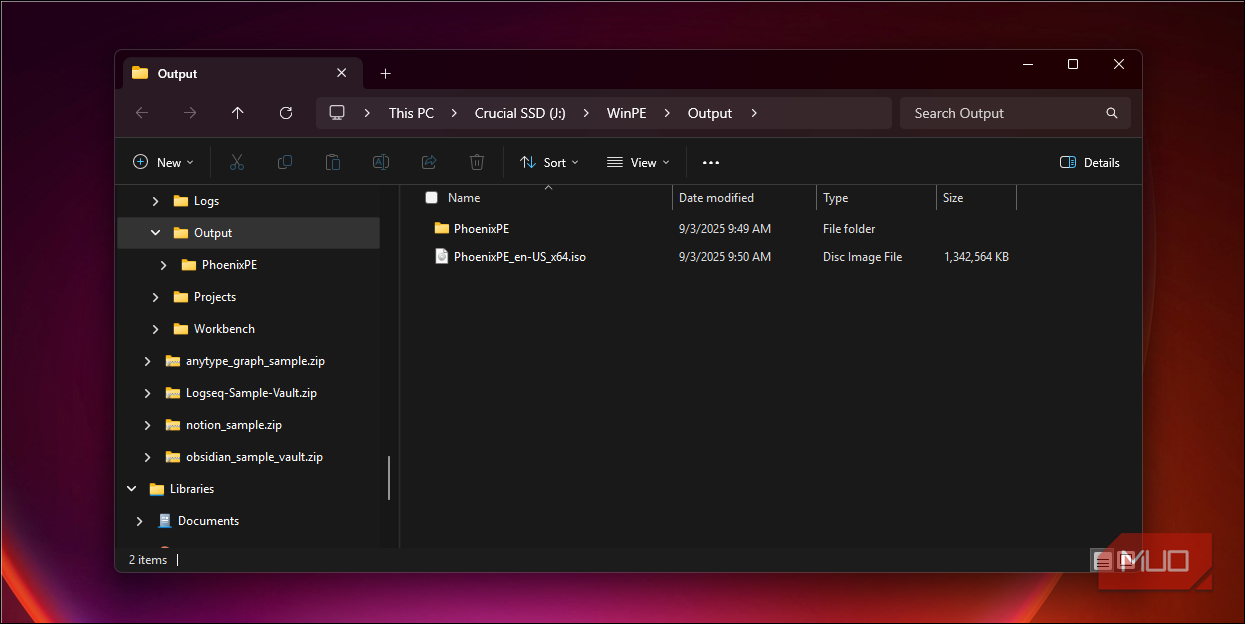The height and width of the screenshot is (624, 1245).
Task: Collapse the Libraries node in tree
Action: (131, 488)
